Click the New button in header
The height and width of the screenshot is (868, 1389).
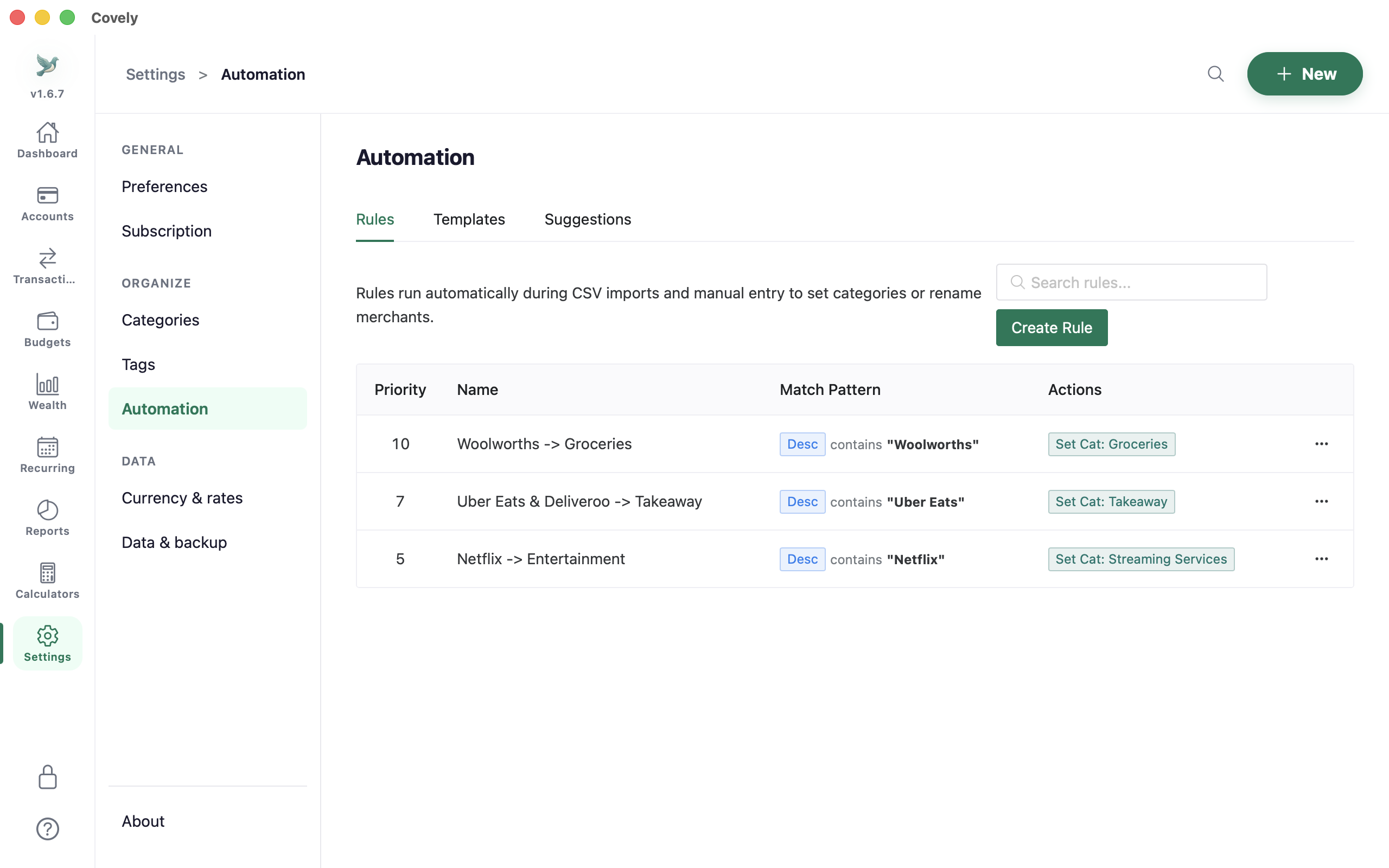tap(1304, 74)
